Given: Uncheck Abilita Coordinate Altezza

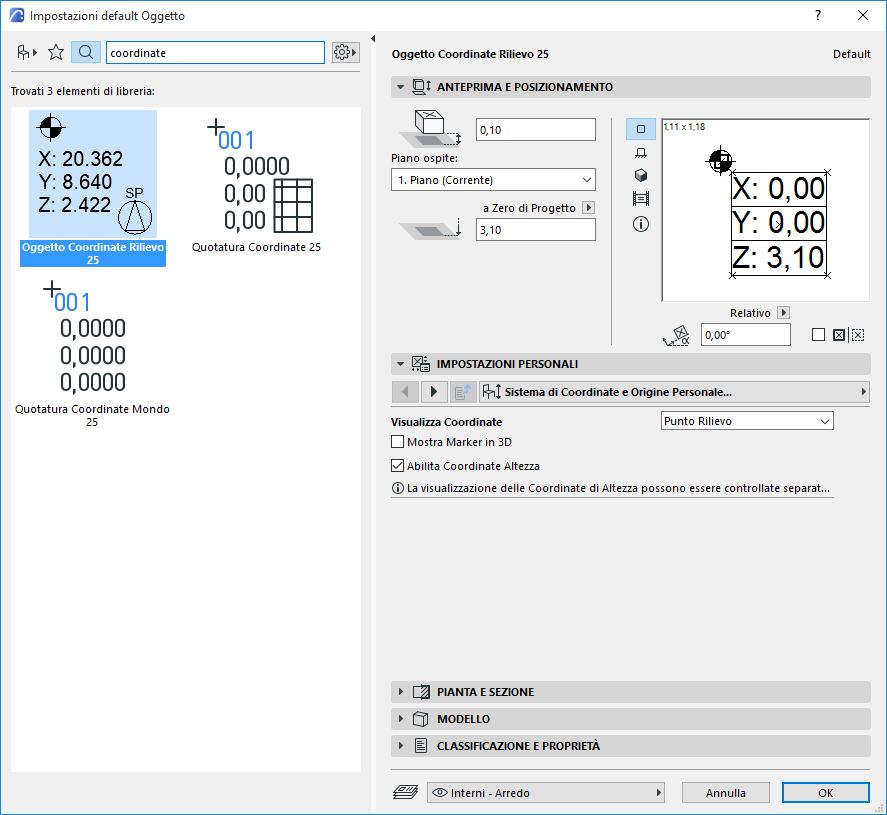Looking at the screenshot, I should 398,465.
